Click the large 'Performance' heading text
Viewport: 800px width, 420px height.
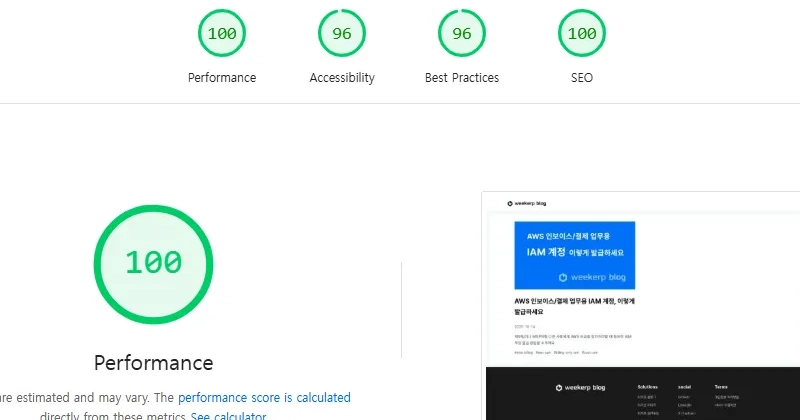pos(154,363)
